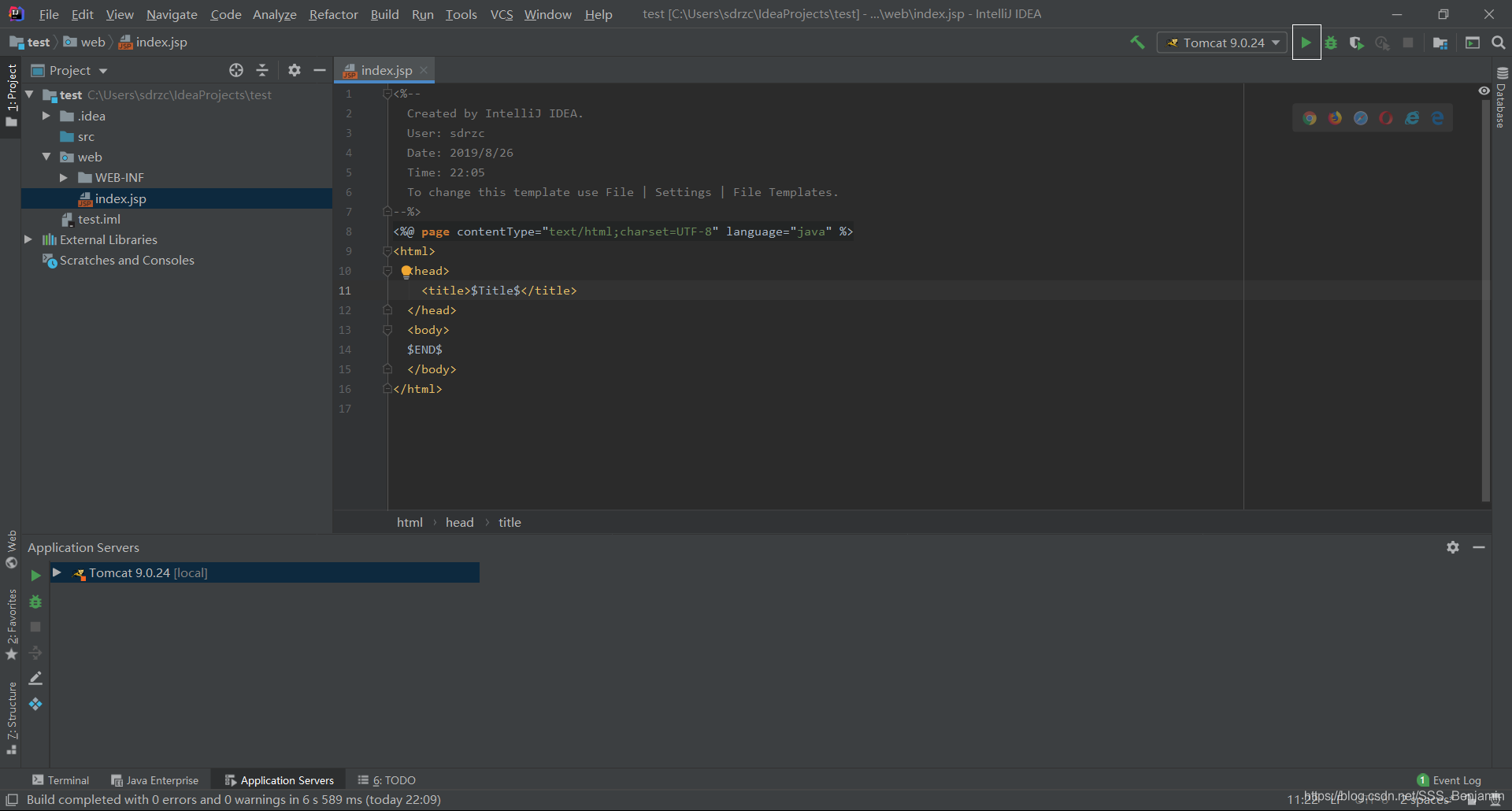Fold the html tag at line 9

387,251
